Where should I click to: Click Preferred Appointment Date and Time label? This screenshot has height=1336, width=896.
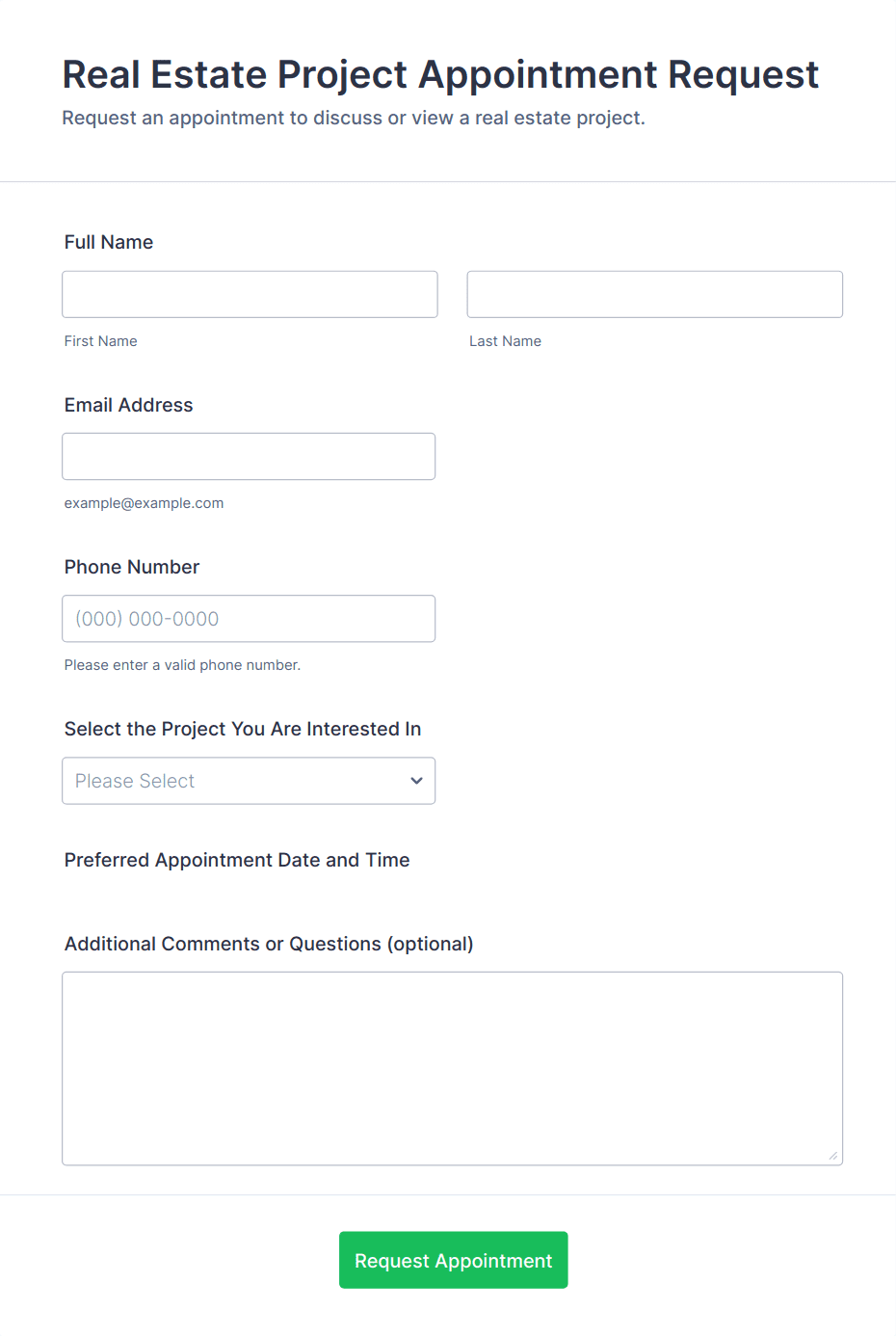(x=237, y=860)
